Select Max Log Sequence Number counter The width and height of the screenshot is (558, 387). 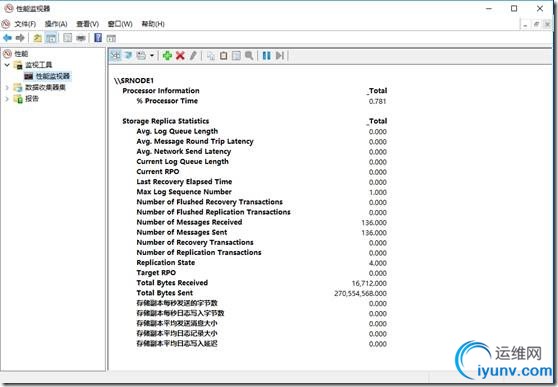(184, 192)
